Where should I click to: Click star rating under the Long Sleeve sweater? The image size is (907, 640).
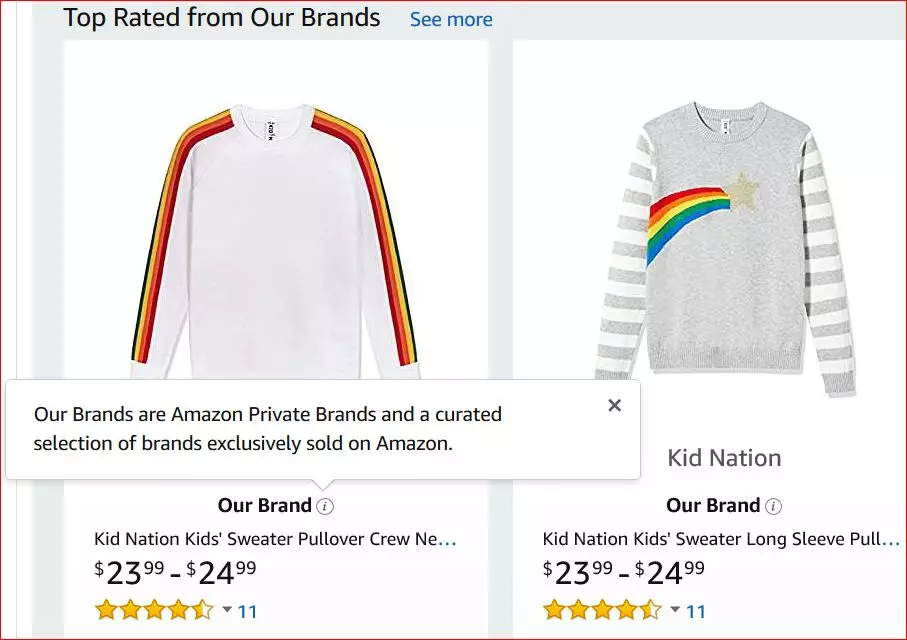click(x=602, y=610)
